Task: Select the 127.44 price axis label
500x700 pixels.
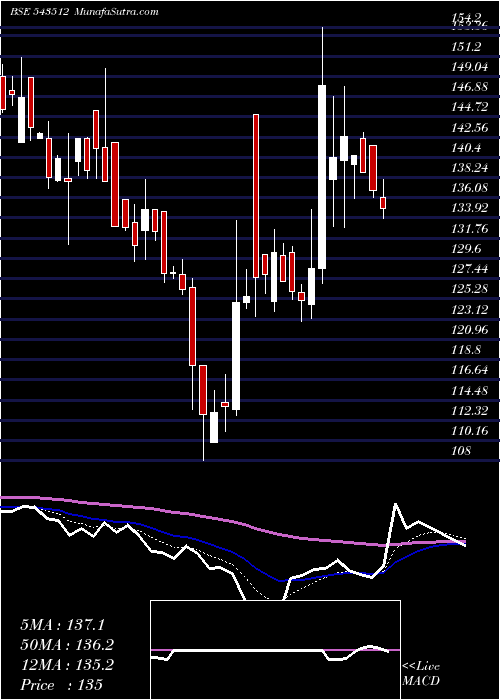Action: [x=470, y=269]
